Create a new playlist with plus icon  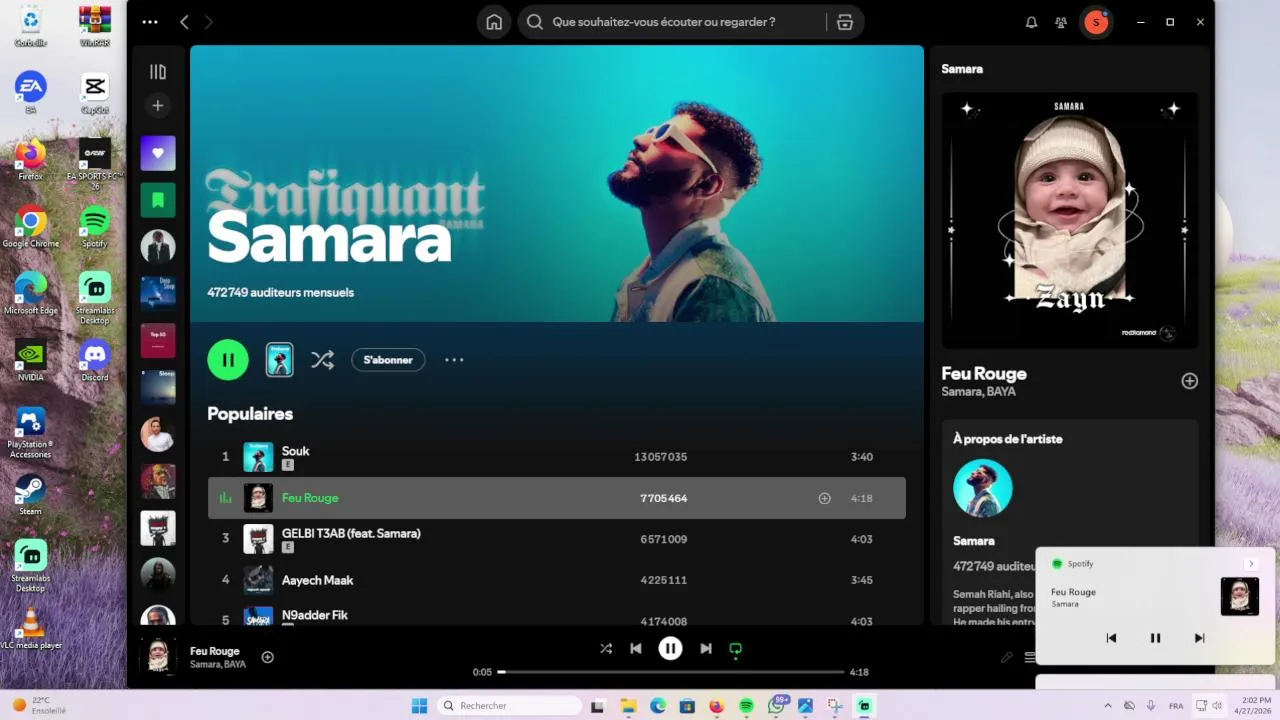158,106
